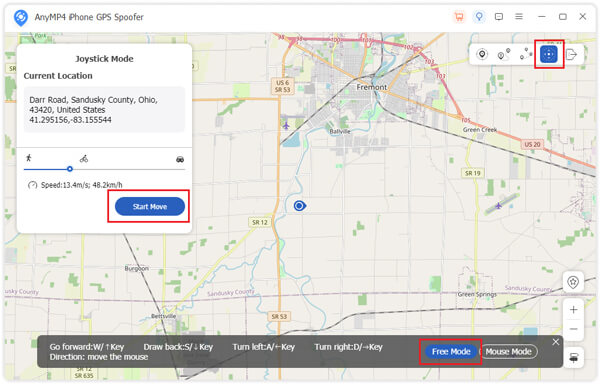Select the One-stop Mode icon
The image size is (600, 384).
coord(504,54)
